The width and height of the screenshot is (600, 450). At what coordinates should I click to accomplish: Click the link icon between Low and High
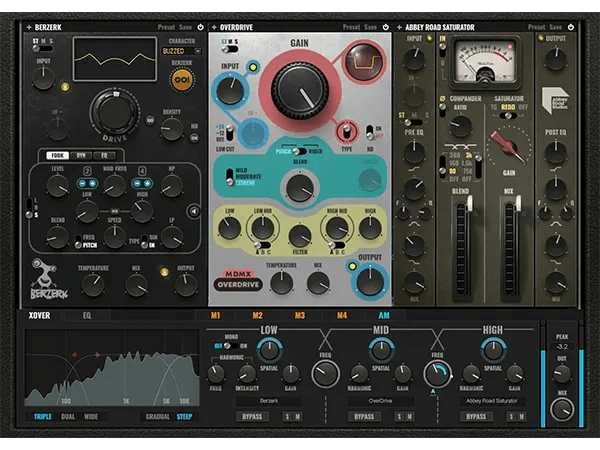(114, 211)
